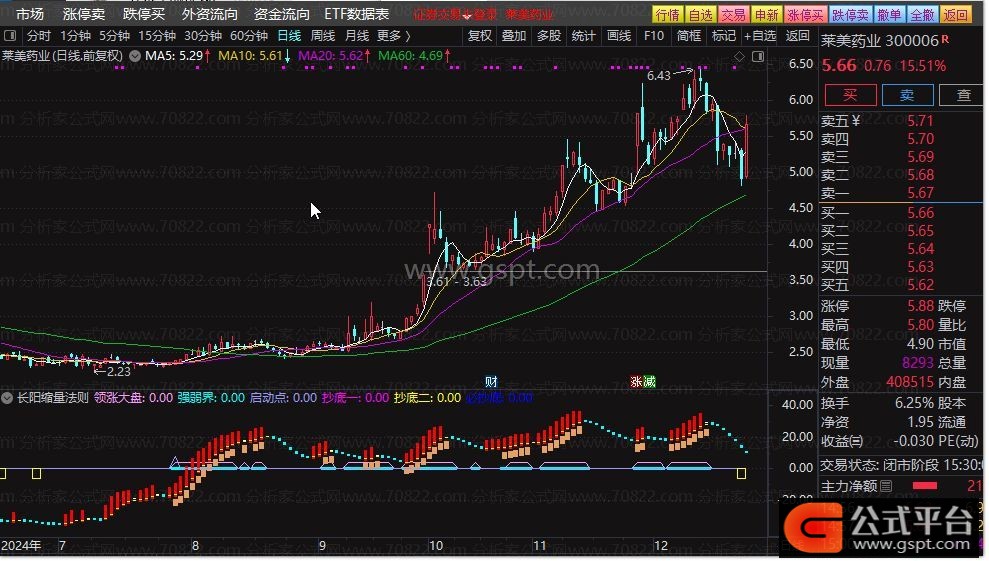The height and width of the screenshot is (561, 989).
Task: Click the pink 交易 button
Action: click(x=734, y=15)
